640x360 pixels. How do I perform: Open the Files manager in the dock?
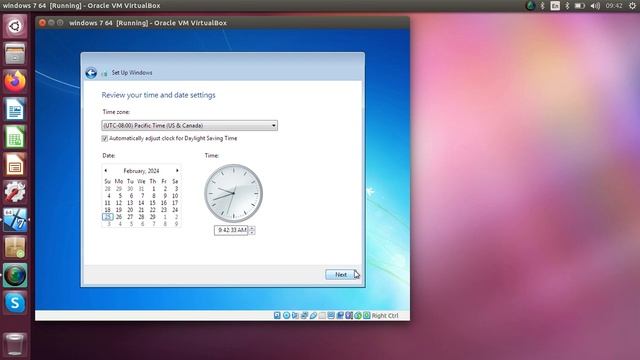(15, 53)
